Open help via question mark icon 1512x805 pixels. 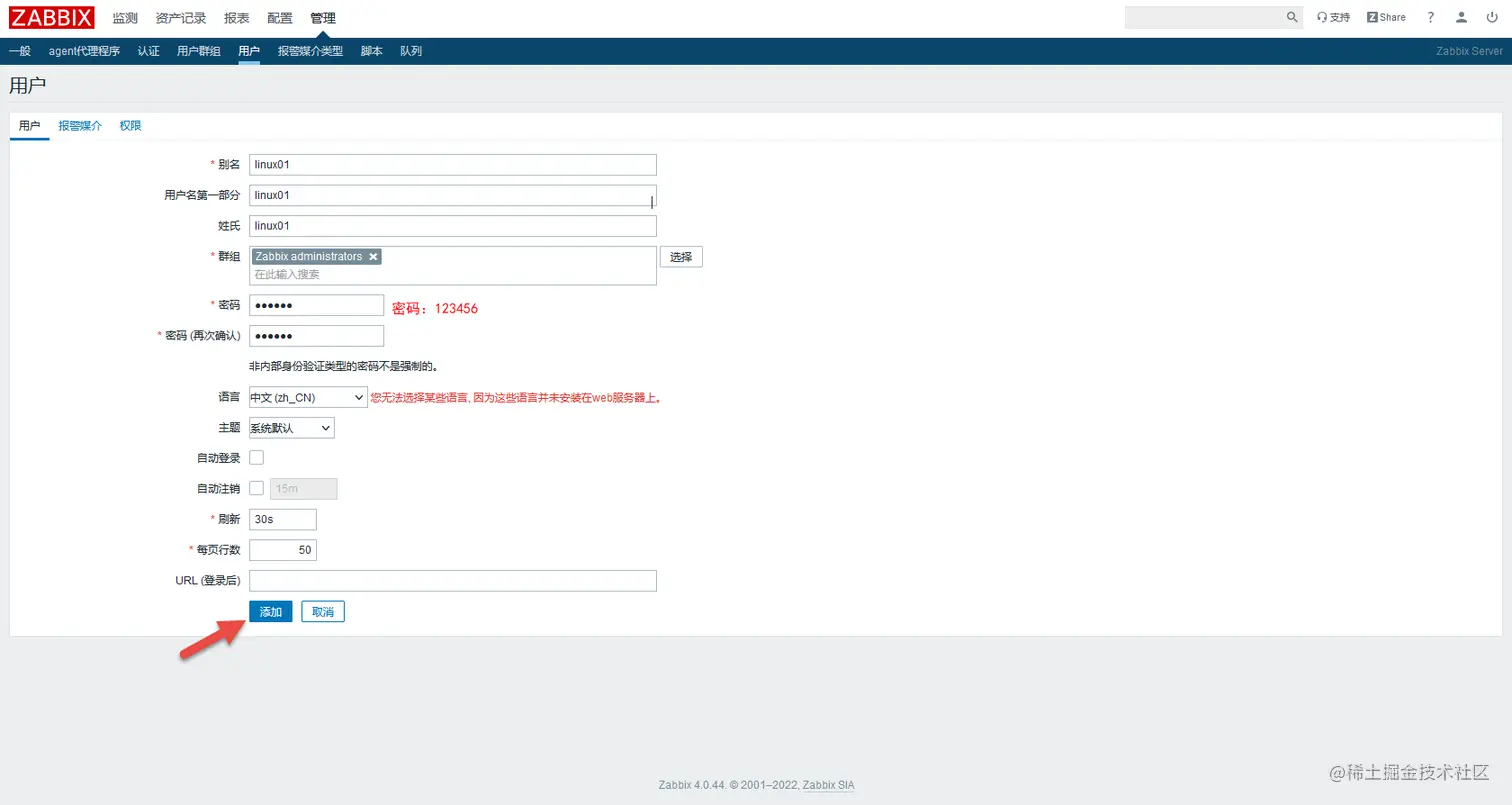[x=1431, y=17]
